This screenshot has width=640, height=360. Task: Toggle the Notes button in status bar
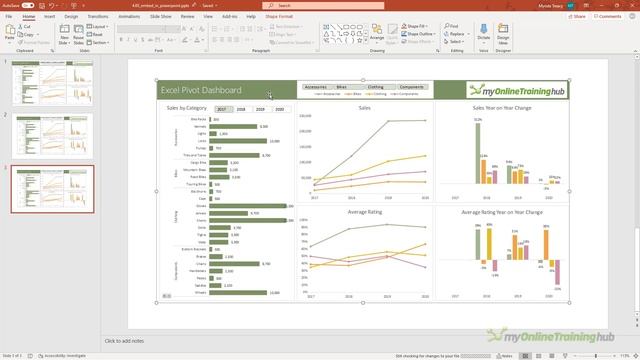pos(504,356)
